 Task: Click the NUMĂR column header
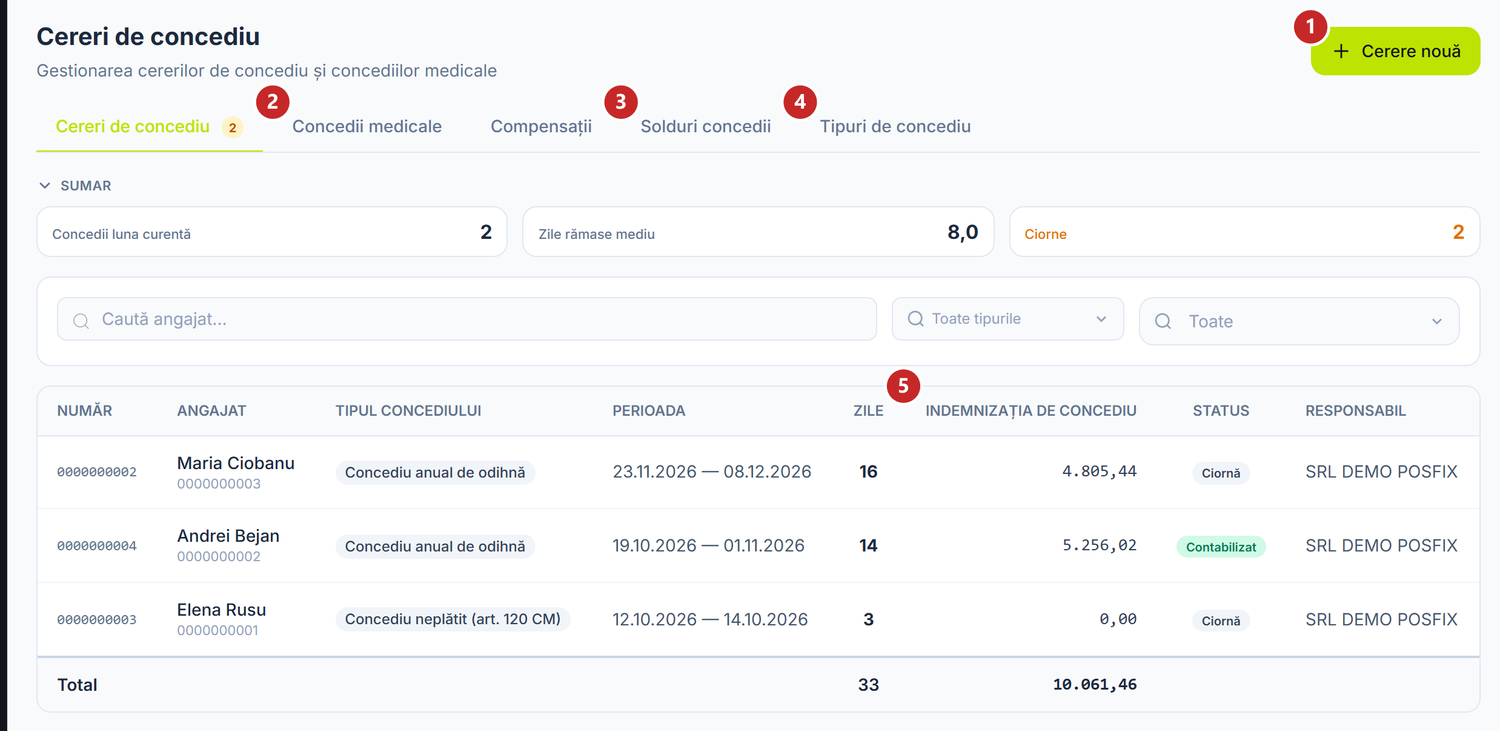85,411
